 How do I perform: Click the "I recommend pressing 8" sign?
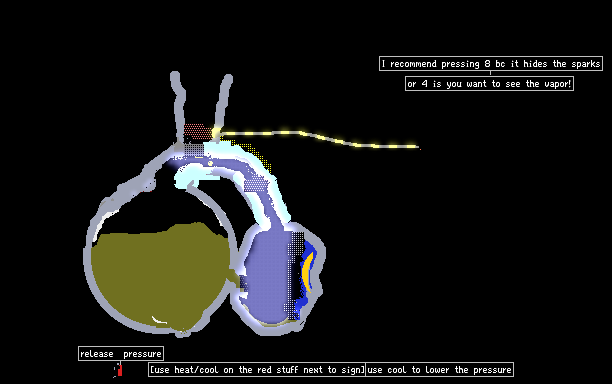[x=491, y=64]
